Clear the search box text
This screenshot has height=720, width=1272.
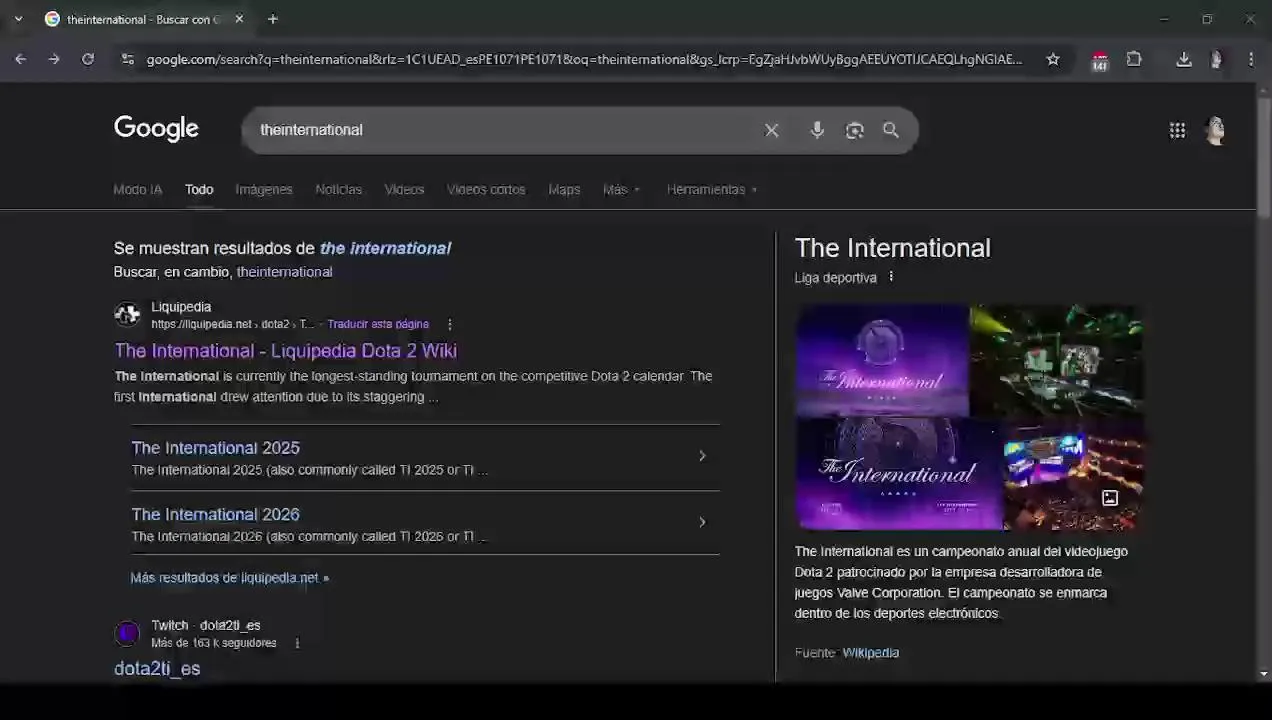coord(772,130)
